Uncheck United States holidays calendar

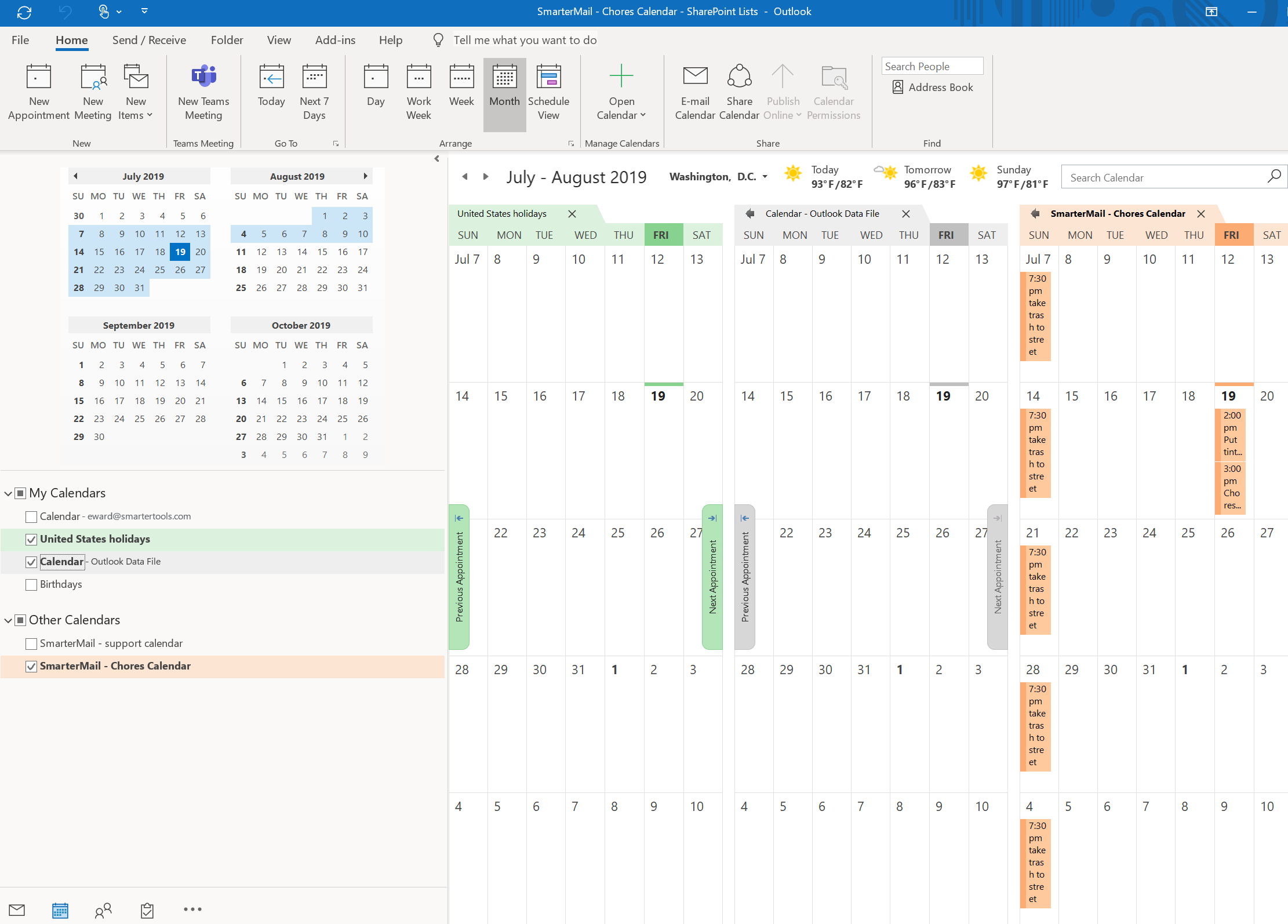pos(32,540)
